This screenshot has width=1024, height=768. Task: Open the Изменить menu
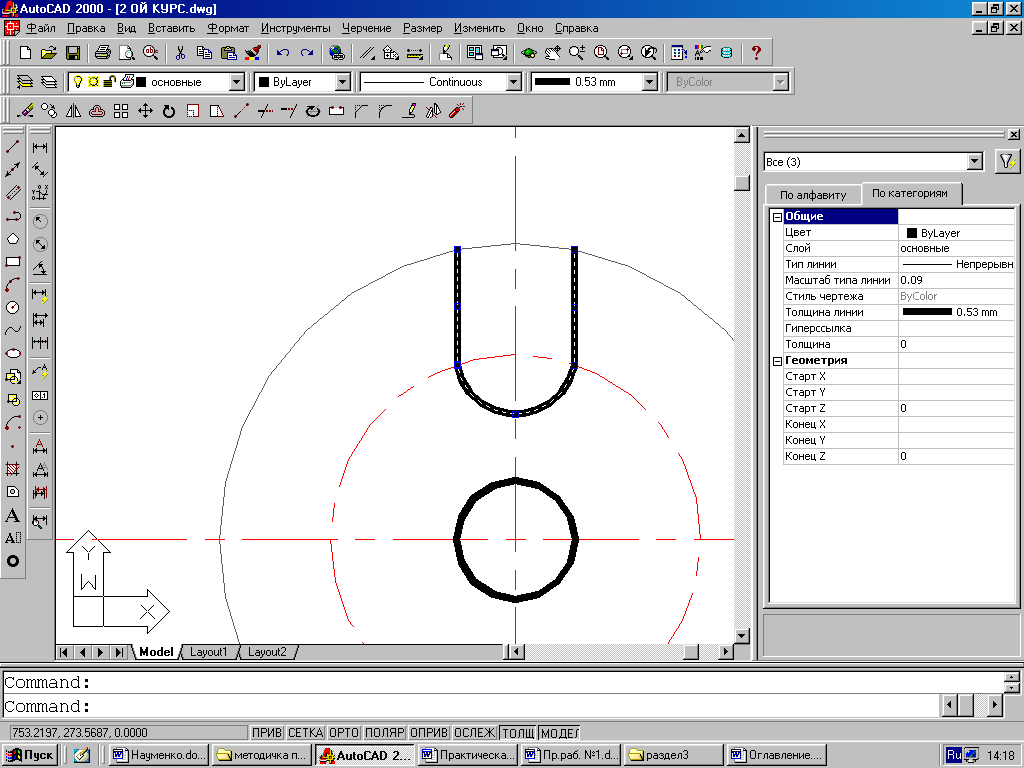click(x=479, y=28)
